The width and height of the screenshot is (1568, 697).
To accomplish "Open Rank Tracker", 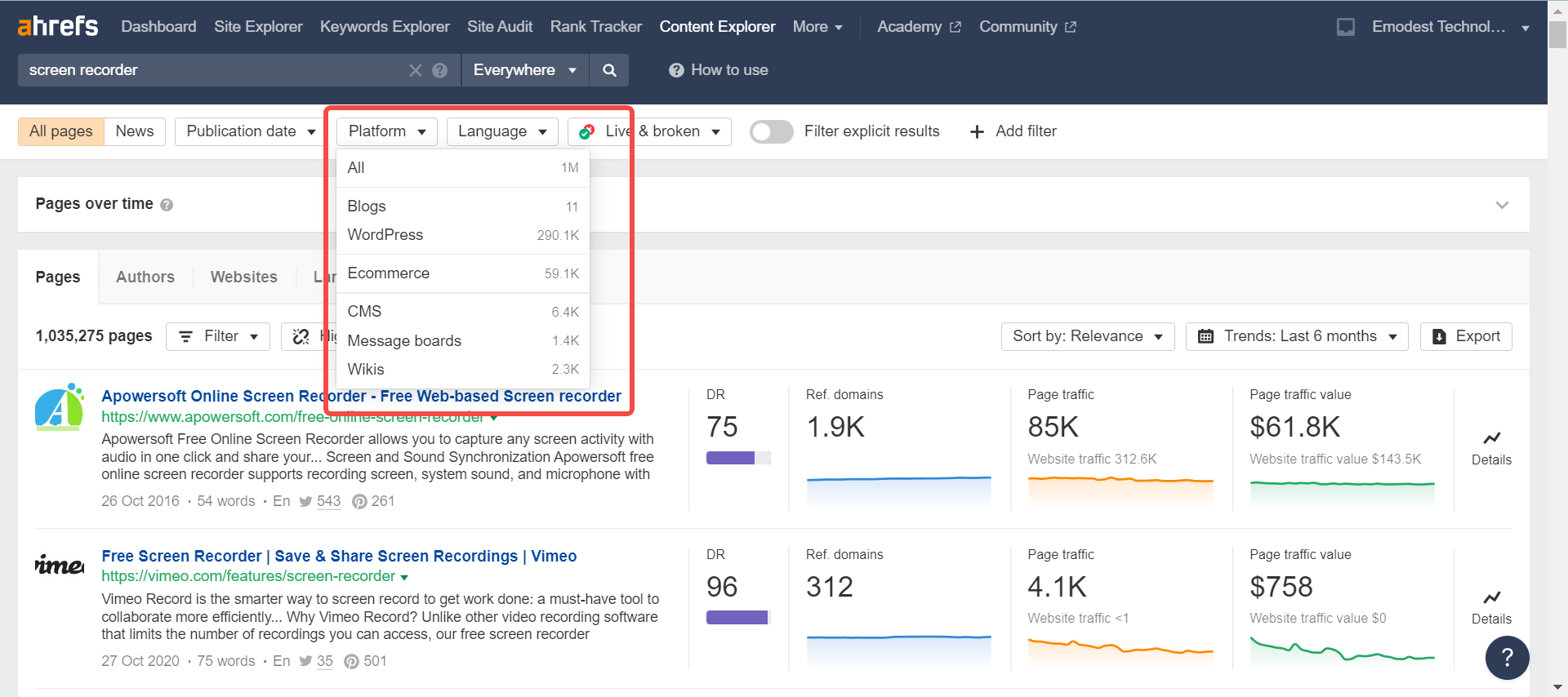I will pyautogui.click(x=596, y=27).
